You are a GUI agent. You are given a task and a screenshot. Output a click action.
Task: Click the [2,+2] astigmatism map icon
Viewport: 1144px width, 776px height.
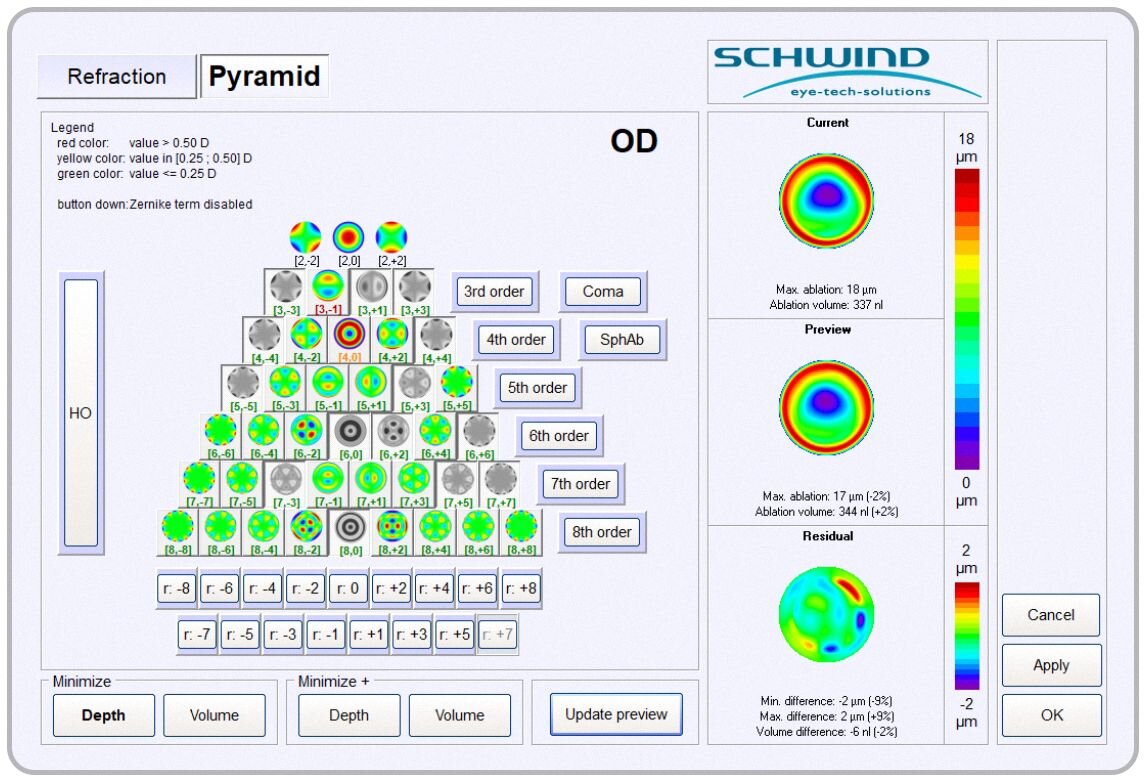(x=392, y=238)
